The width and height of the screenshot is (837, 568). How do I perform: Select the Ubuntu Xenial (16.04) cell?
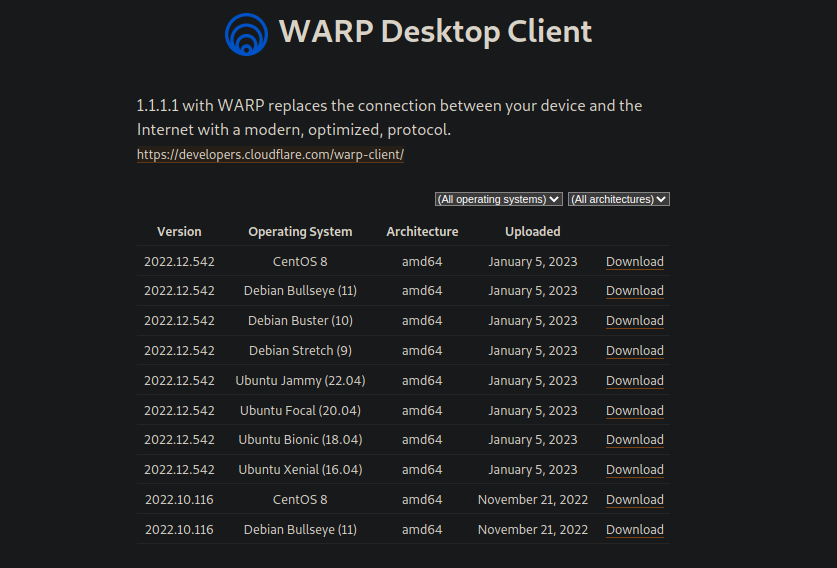300,469
